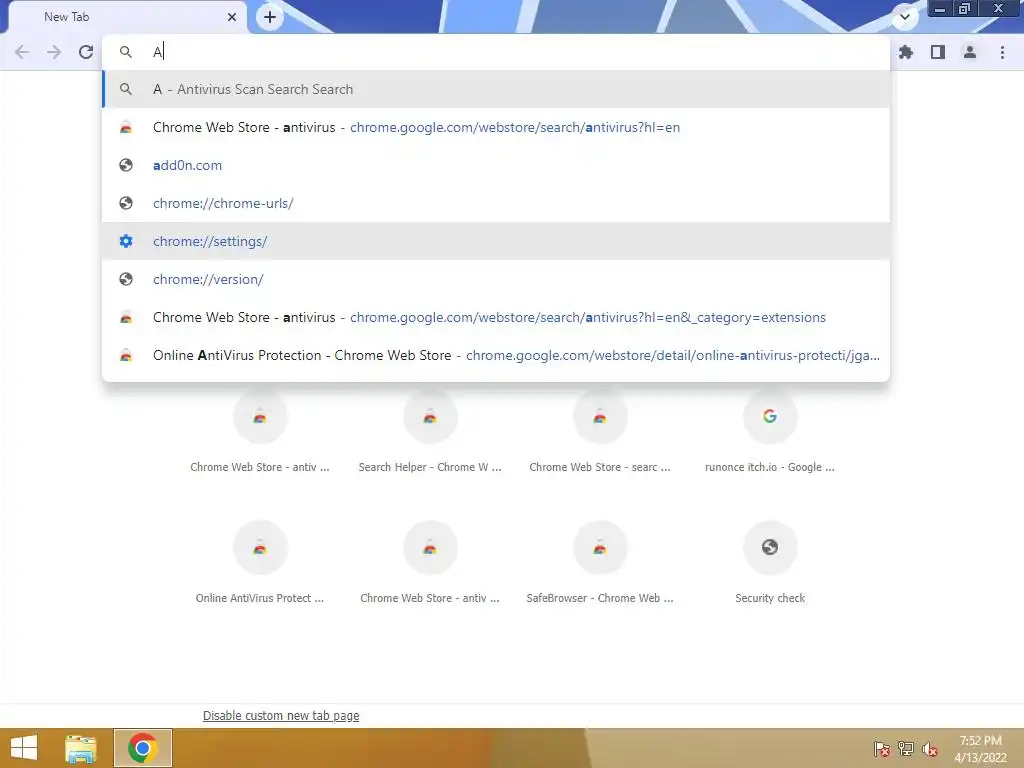Click the browser Forward arrow
This screenshot has width=1024, height=768.
coord(54,52)
